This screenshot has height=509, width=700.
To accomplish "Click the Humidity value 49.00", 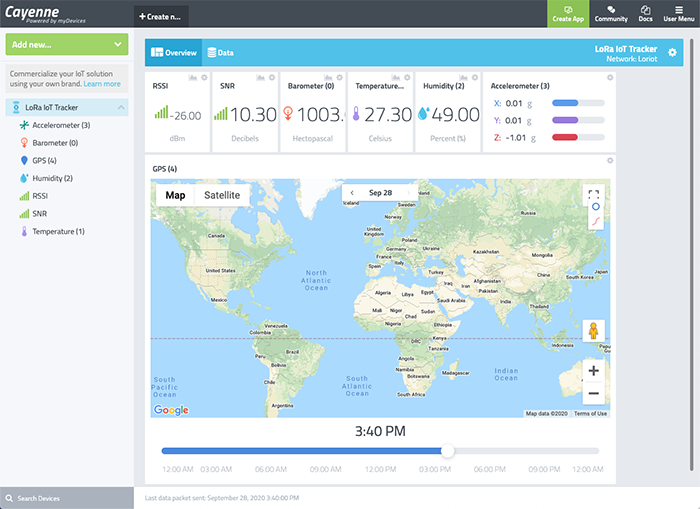I will click(455, 115).
